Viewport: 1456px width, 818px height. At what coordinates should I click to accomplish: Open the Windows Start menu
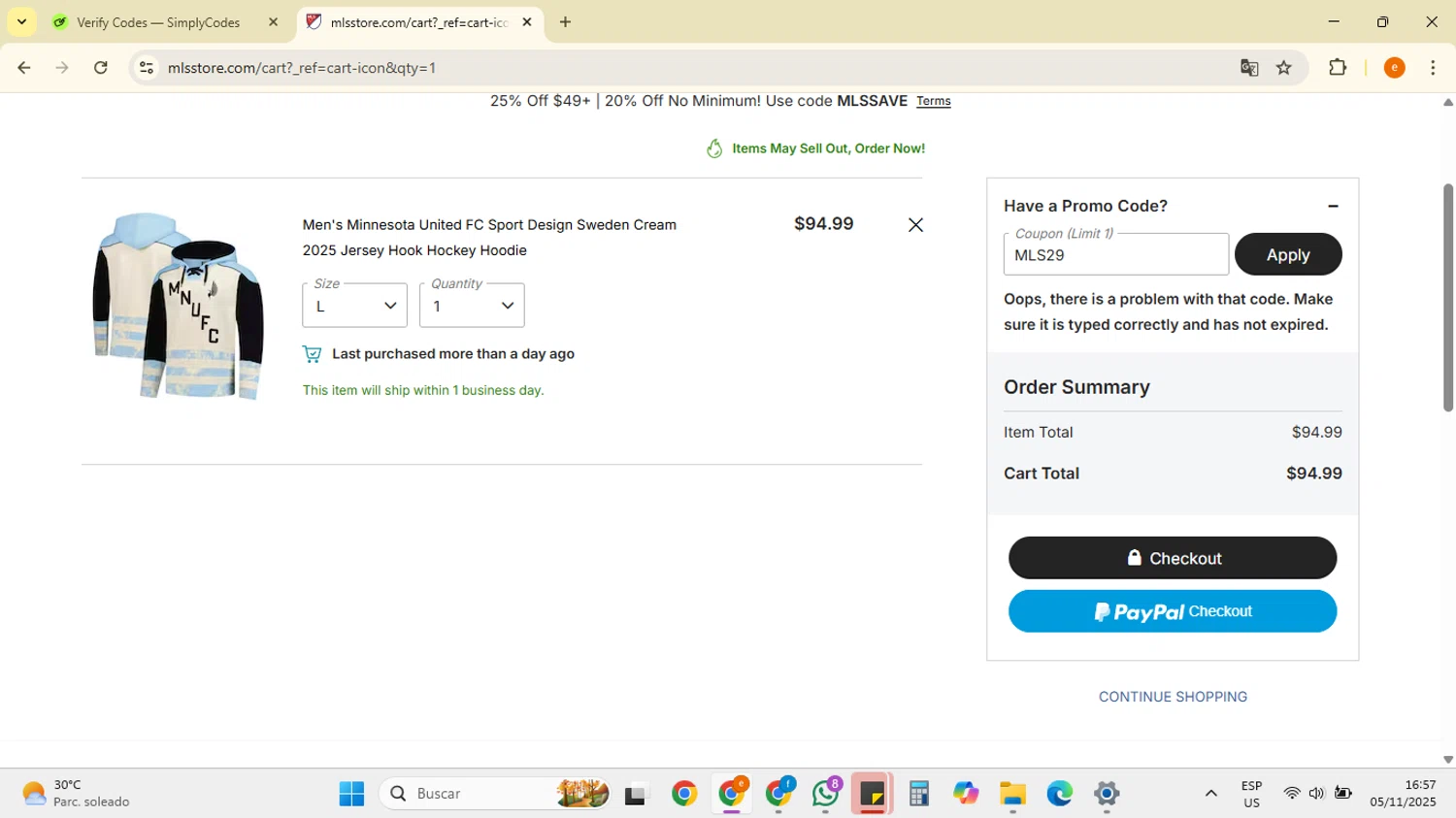(x=351, y=794)
